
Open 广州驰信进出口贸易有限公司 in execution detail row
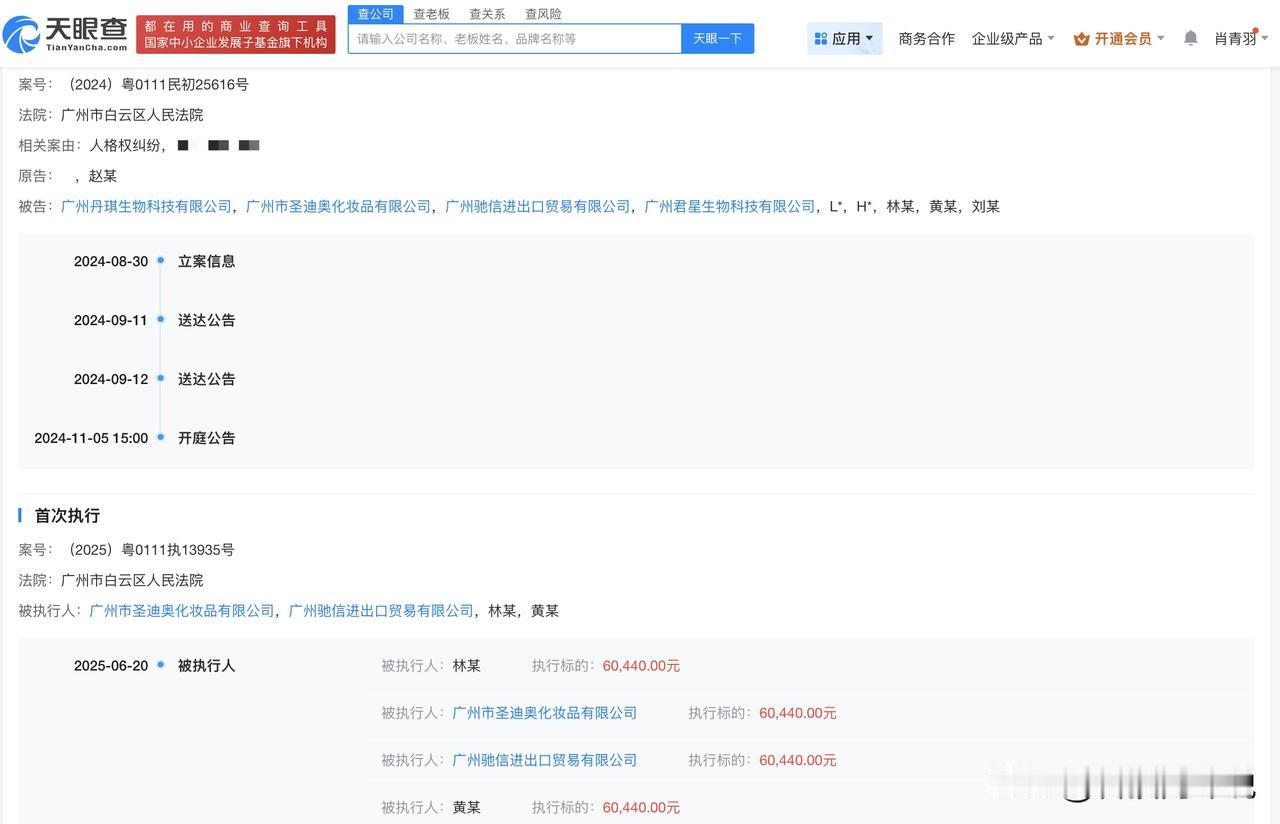(545, 760)
